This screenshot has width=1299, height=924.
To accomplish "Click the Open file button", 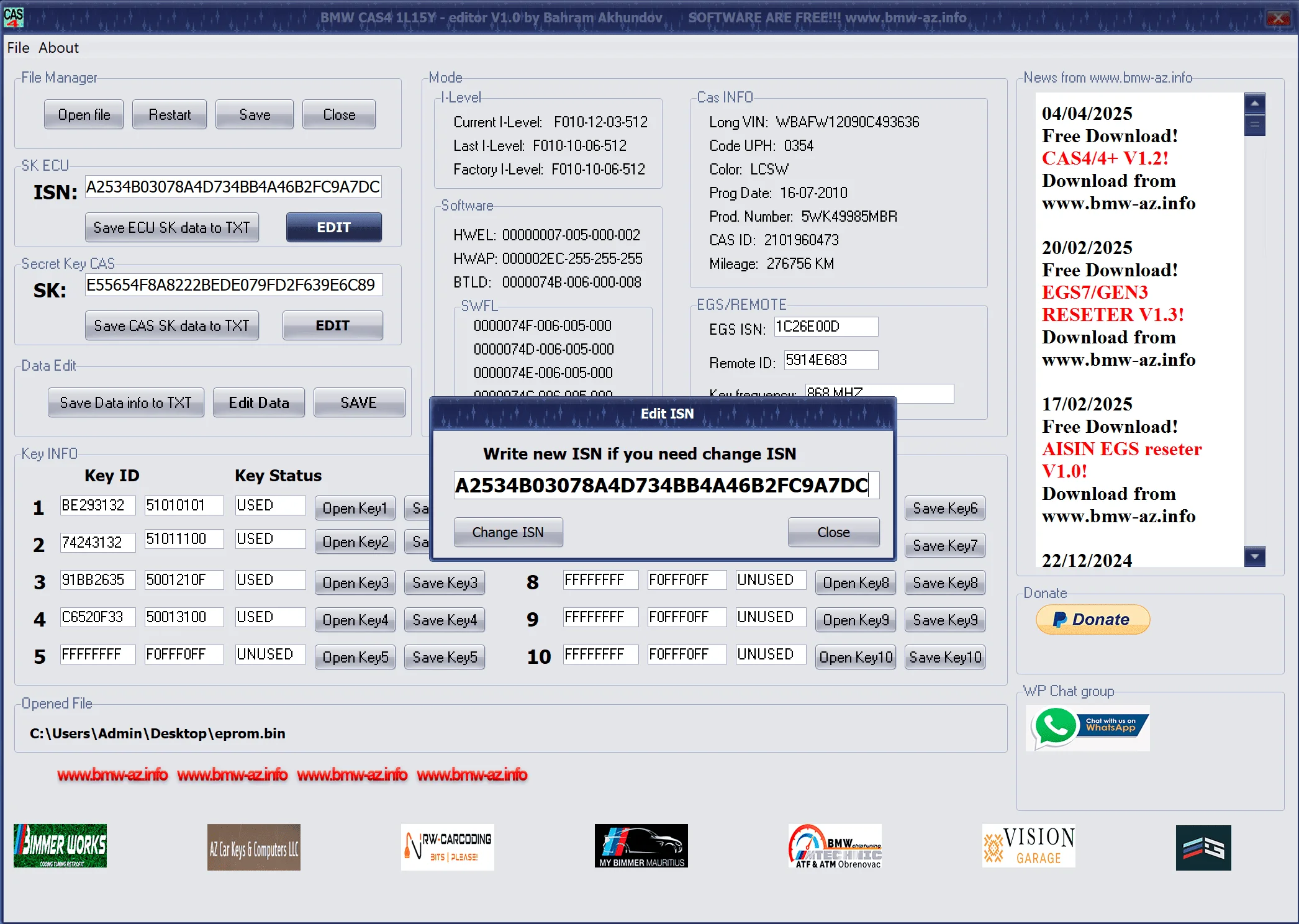I will pyautogui.click(x=84, y=114).
